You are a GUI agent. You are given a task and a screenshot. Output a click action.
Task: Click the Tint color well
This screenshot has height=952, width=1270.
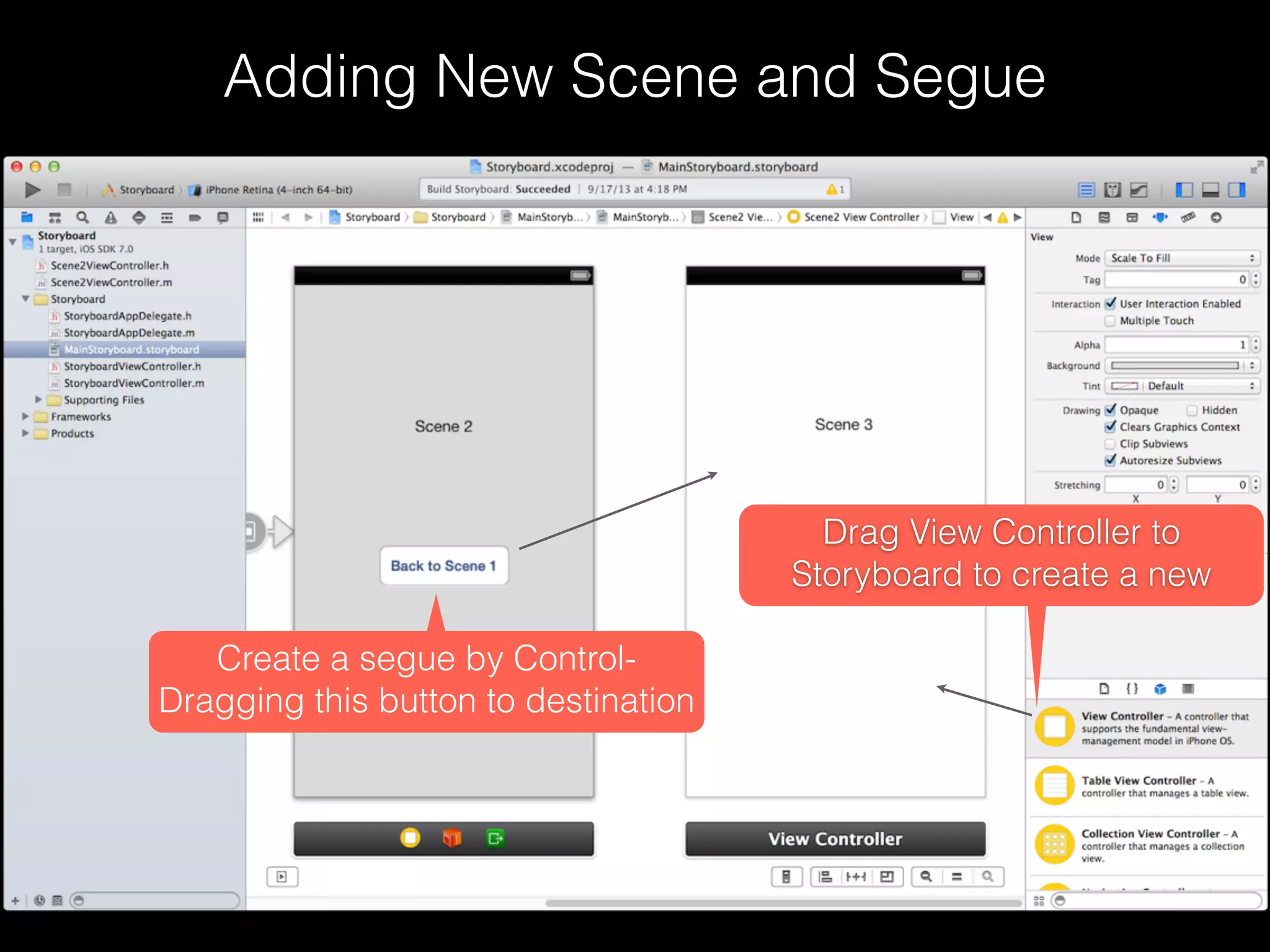(1124, 386)
